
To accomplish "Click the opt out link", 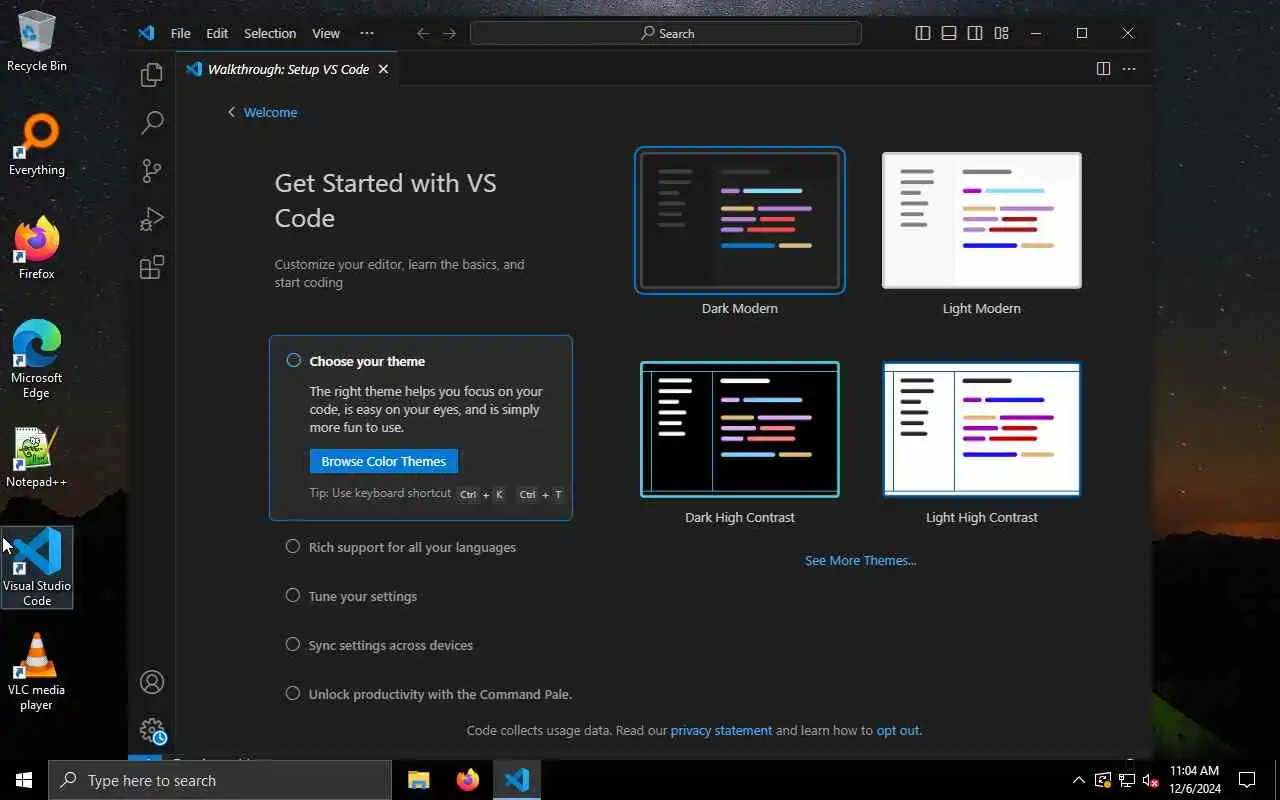I will pos(898,730).
